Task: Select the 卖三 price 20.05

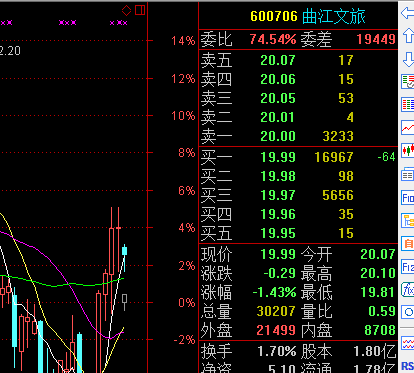Action: [x=278, y=98]
